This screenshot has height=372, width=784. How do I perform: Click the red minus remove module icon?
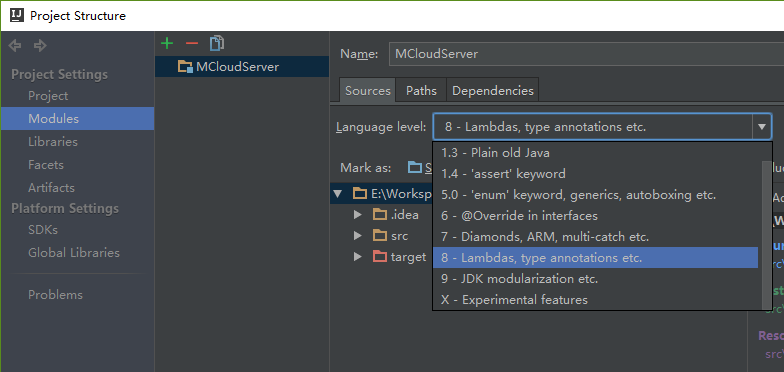[x=192, y=44]
